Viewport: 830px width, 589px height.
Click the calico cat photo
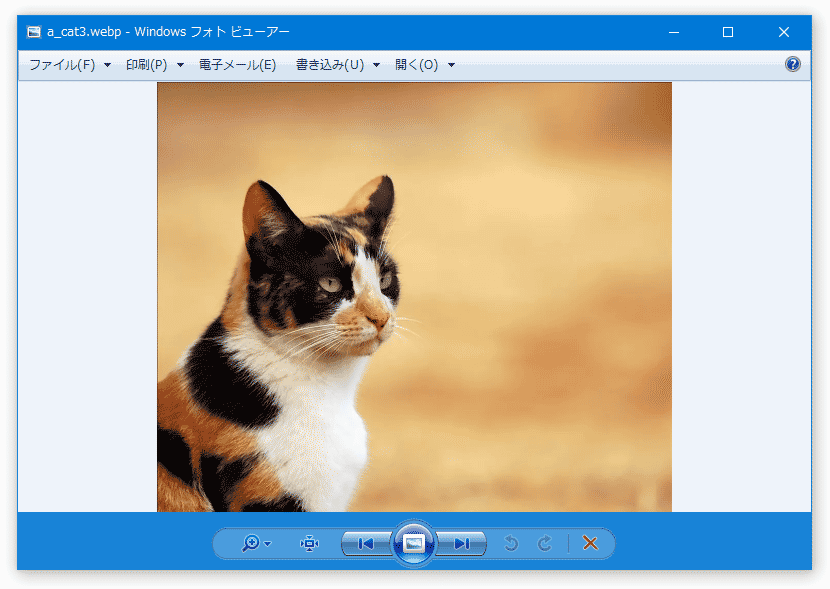[x=414, y=297]
